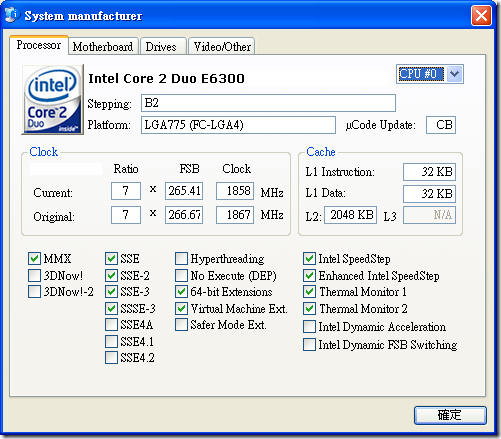
Task: Toggle the Thermal Monitor 2 checkbox
Action: coord(309,308)
